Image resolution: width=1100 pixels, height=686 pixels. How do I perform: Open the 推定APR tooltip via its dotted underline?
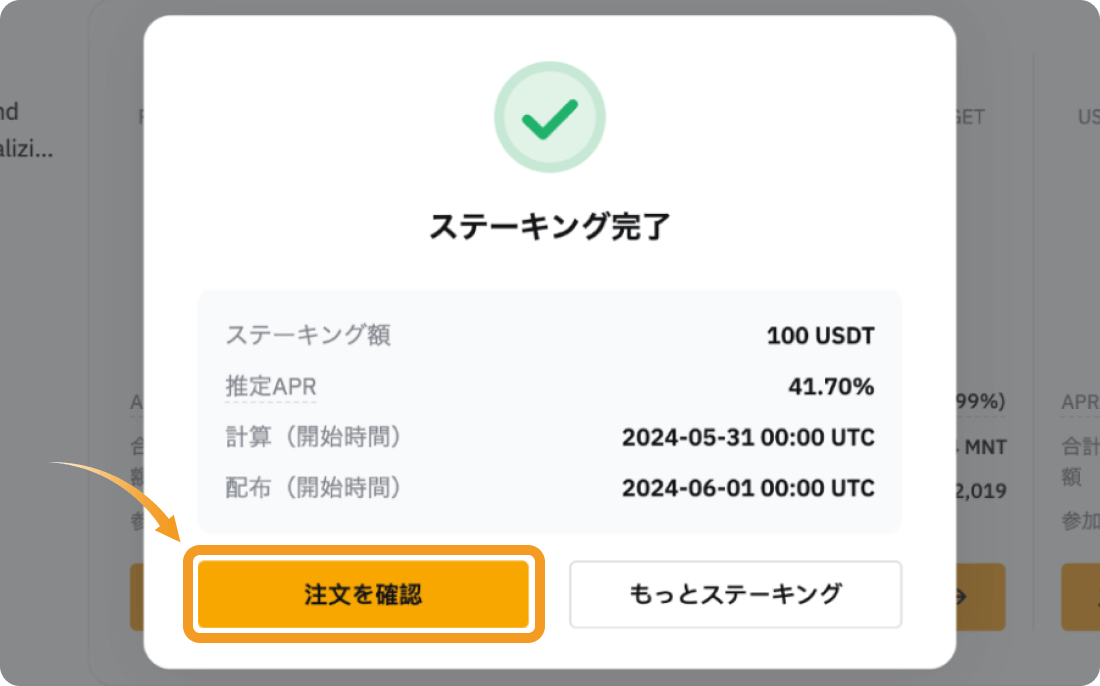[x=270, y=386]
